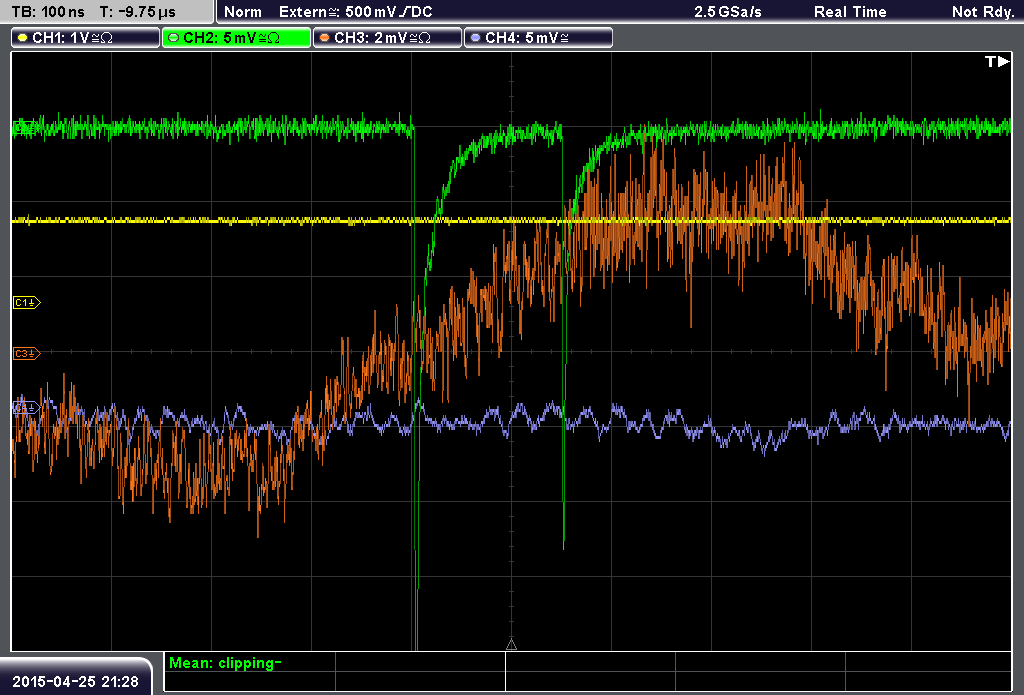The image size is (1024, 695).
Task: Click the yellow dot icon in CH1 tab
Action: (22, 38)
